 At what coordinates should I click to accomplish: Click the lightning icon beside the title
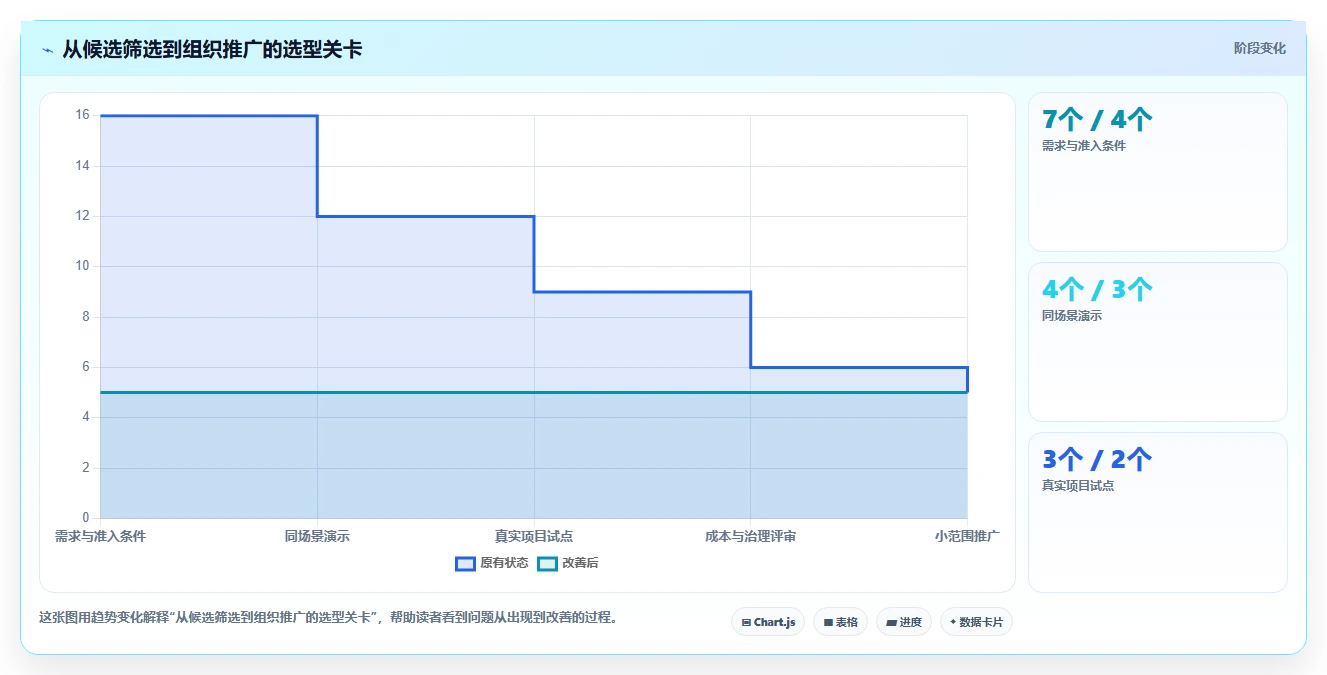[48, 50]
